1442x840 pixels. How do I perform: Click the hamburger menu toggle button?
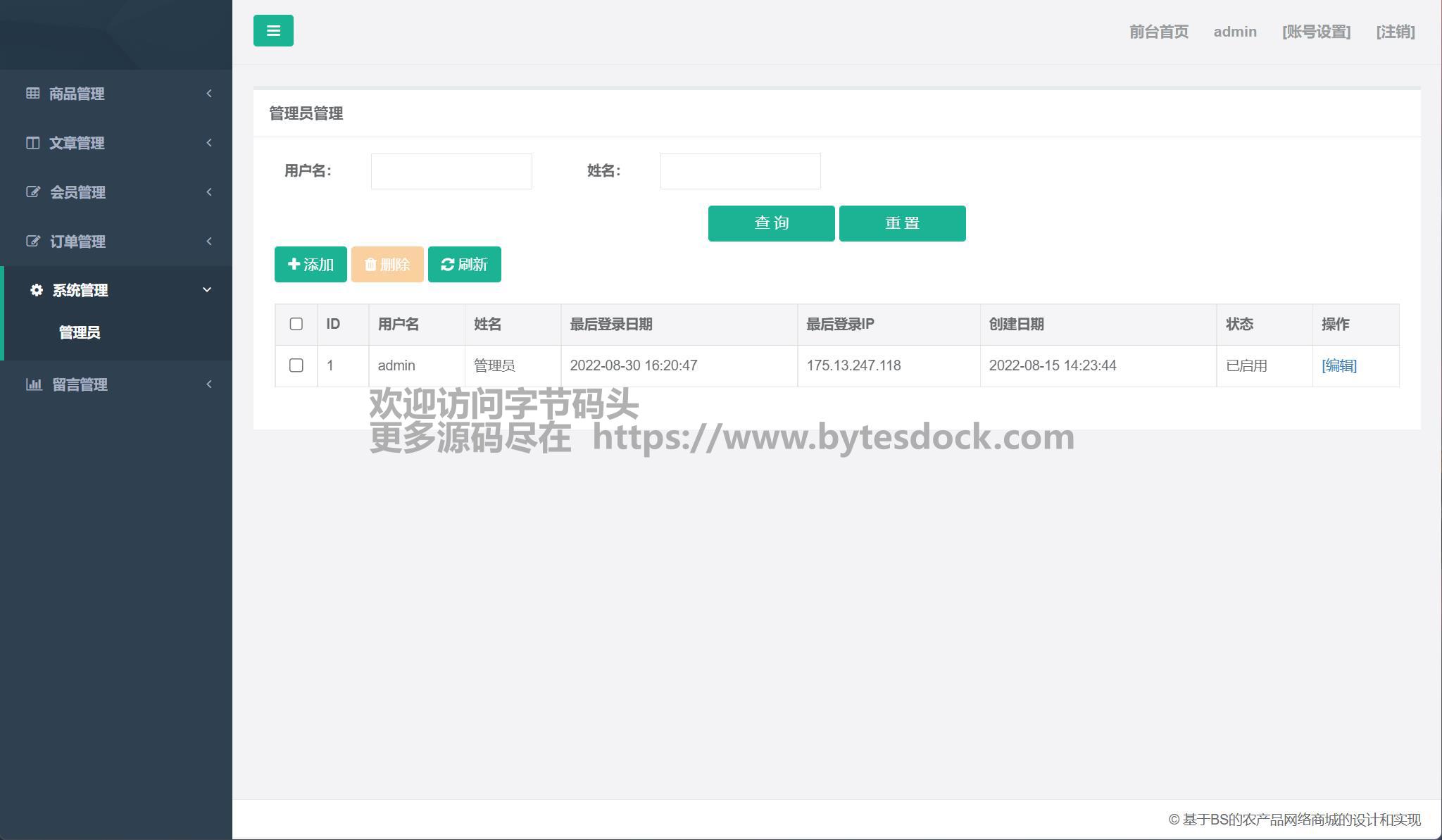click(x=273, y=31)
